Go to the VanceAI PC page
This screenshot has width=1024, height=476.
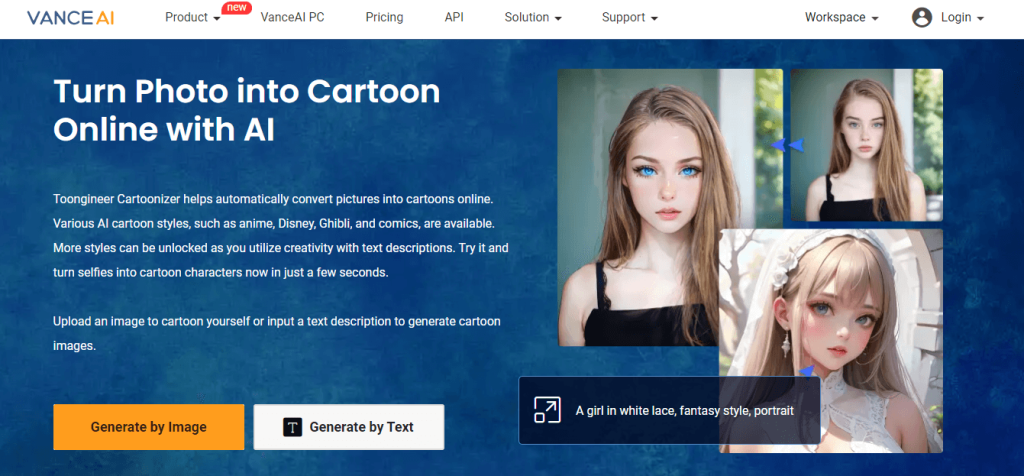292,18
